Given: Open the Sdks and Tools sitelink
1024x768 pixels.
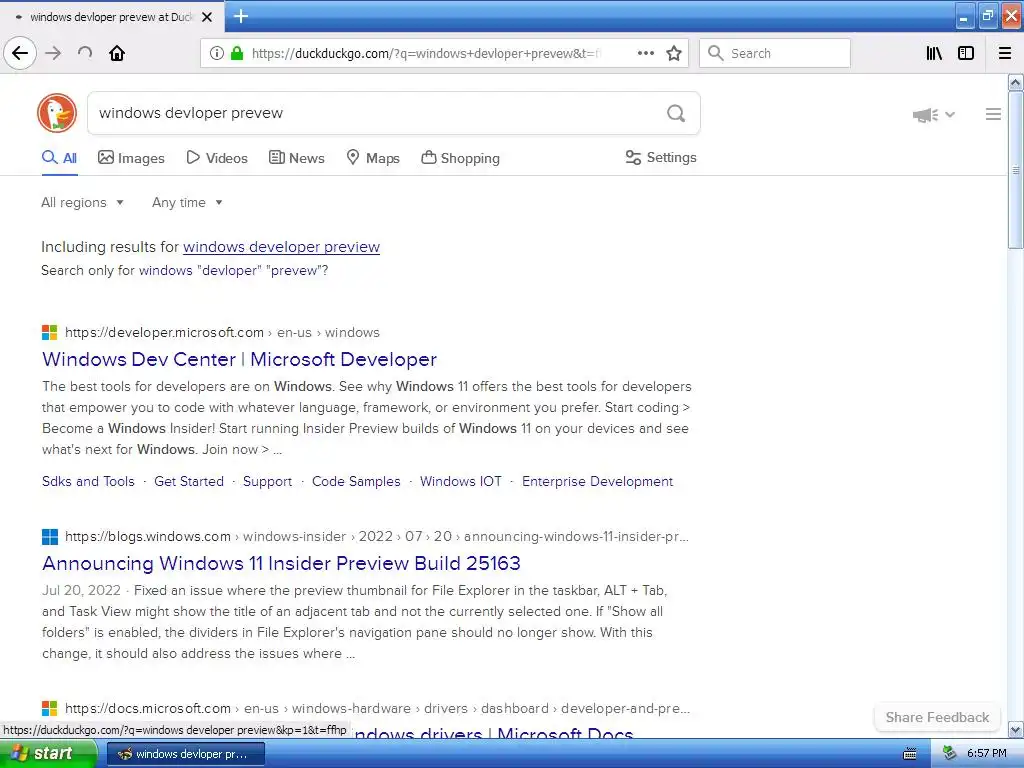Looking at the screenshot, I should click(x=88, y=481).
